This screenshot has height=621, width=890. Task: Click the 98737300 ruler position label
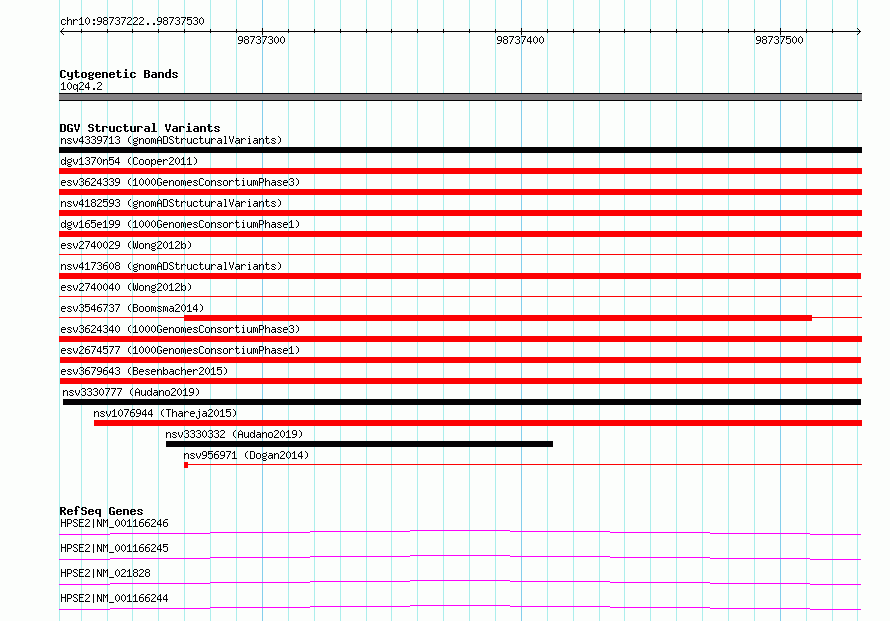click(x=261, y=40)
